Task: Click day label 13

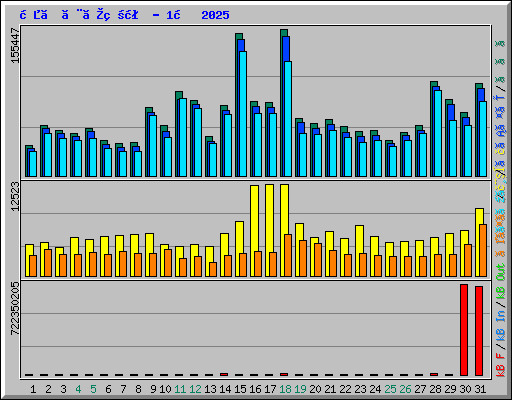Action: point(210,389)
